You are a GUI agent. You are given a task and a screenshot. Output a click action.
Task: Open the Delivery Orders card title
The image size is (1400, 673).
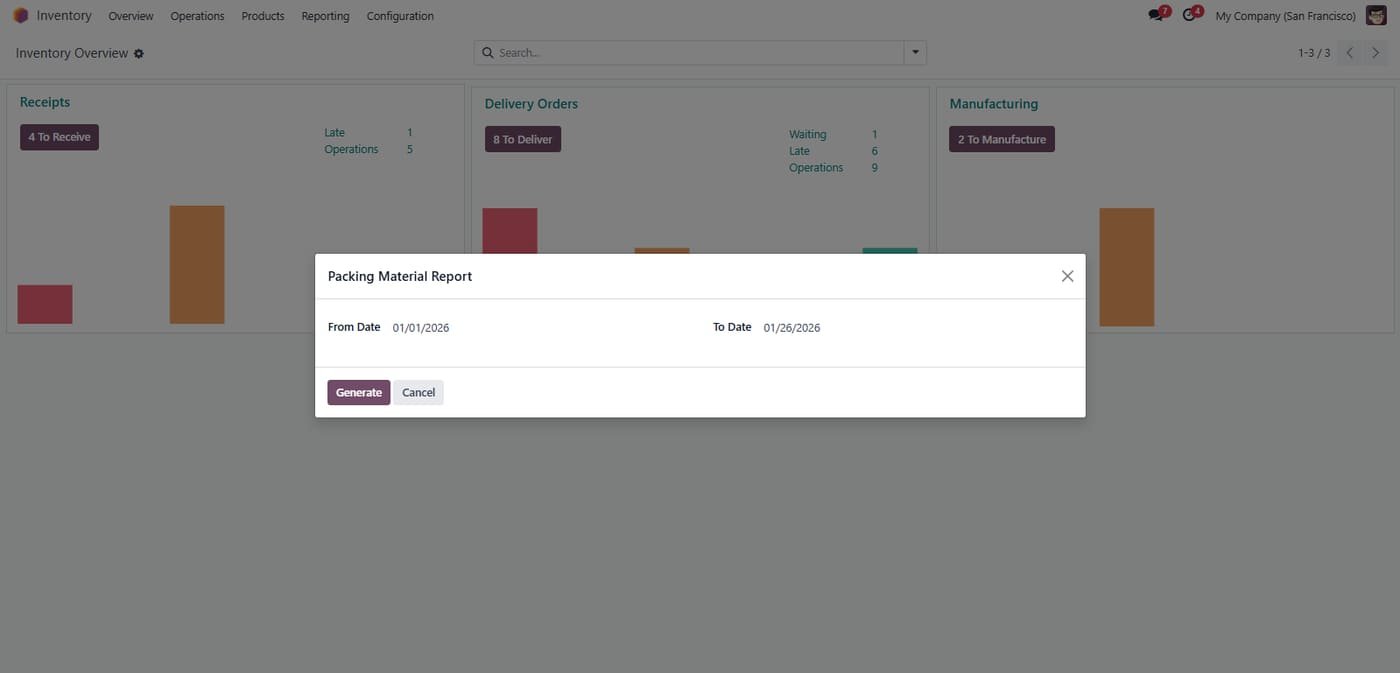531,104
